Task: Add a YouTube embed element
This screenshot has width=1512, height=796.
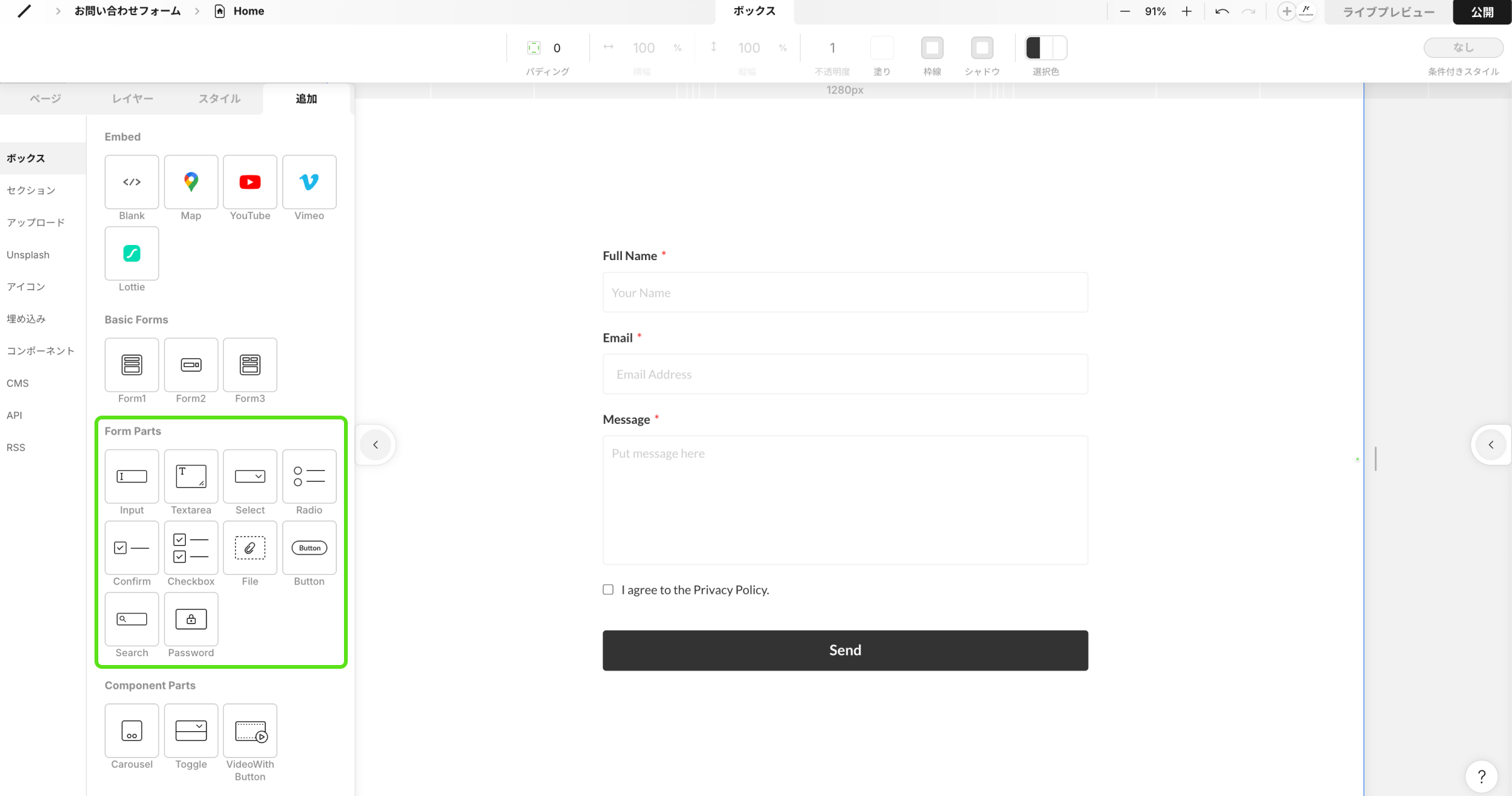Action: point(249,182)
